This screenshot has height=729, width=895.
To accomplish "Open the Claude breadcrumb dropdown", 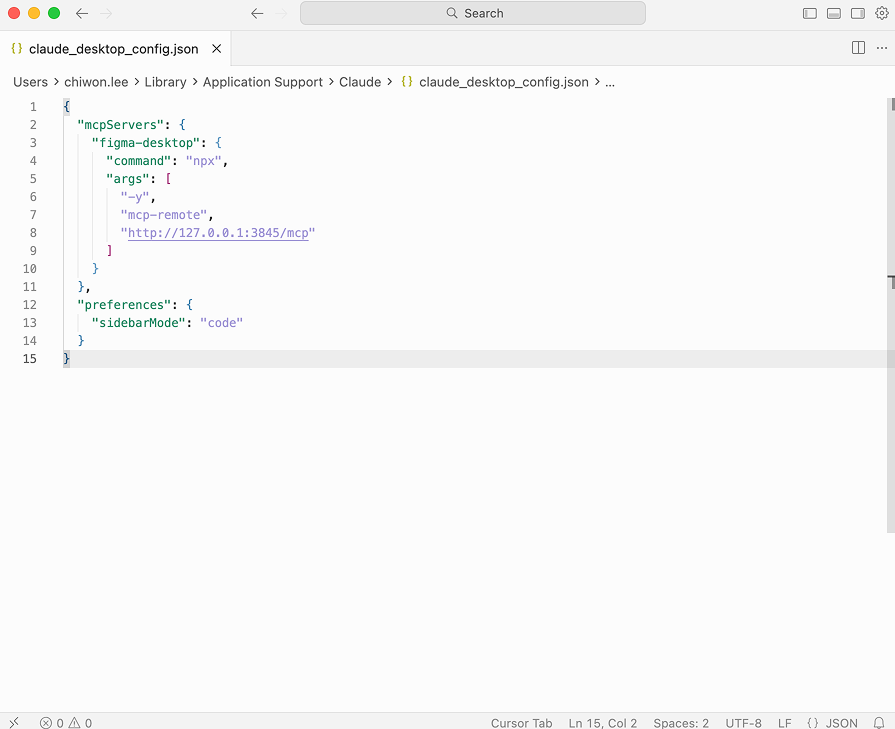I will (x=360, y=82).
